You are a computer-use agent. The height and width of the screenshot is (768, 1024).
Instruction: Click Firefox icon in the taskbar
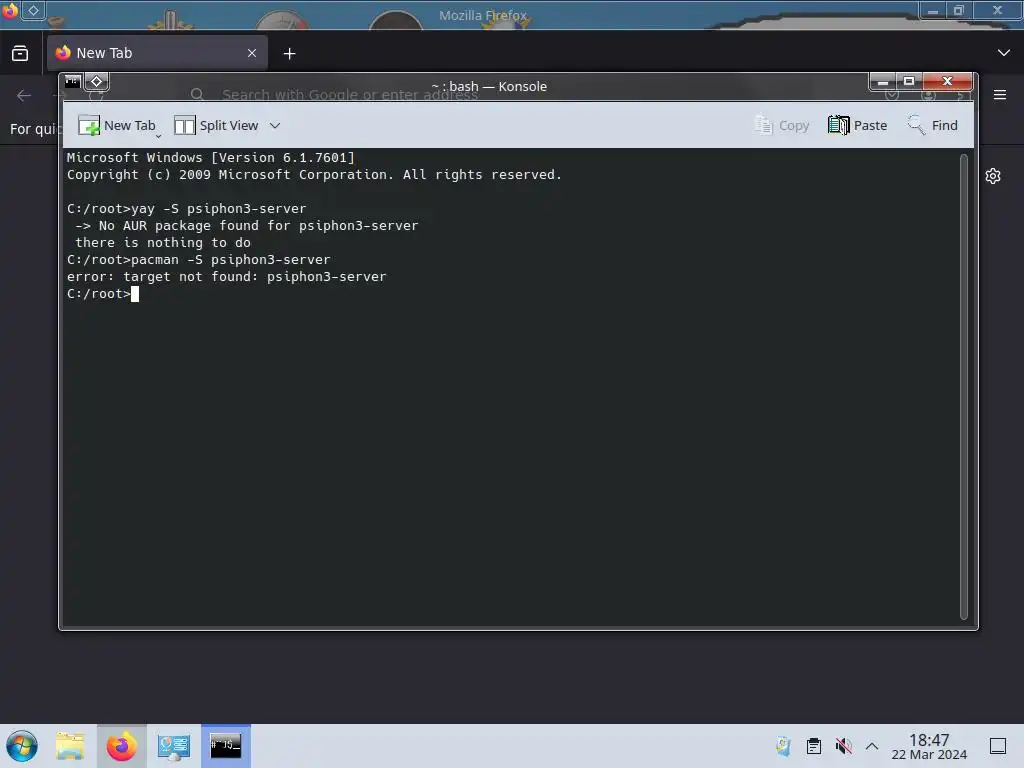click(x=121, y=746)
